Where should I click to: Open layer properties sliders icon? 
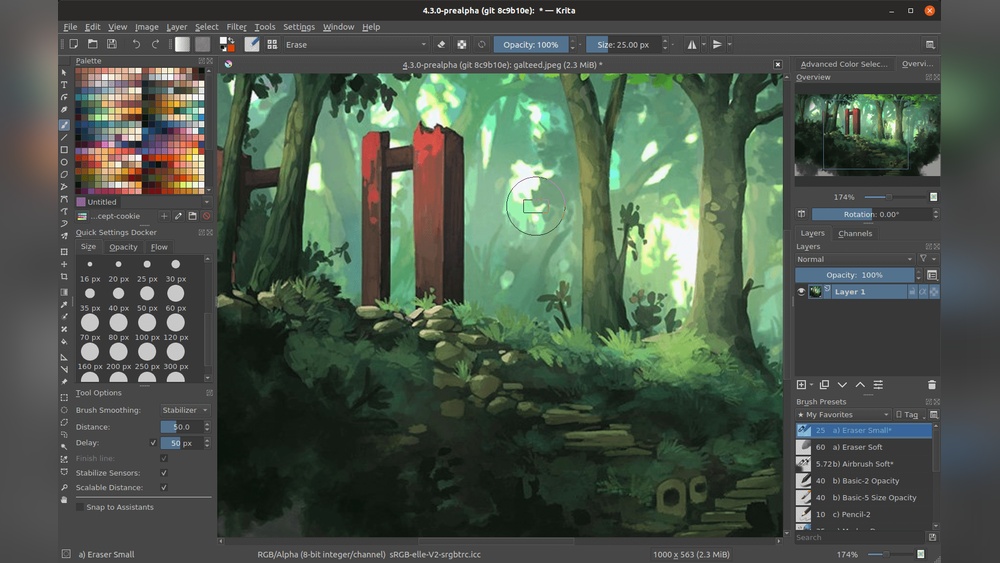(878, 384)
